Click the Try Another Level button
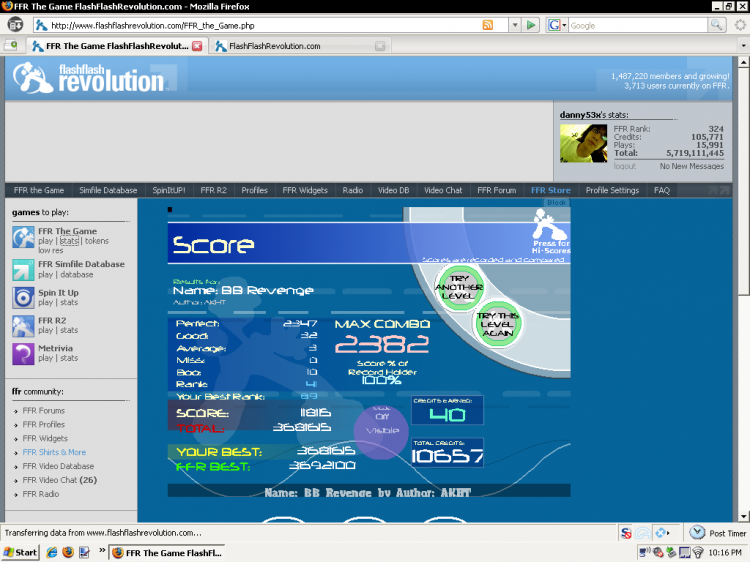Image resolution: width=750 pixels, height=562 pixels. [x=459, y=287]
